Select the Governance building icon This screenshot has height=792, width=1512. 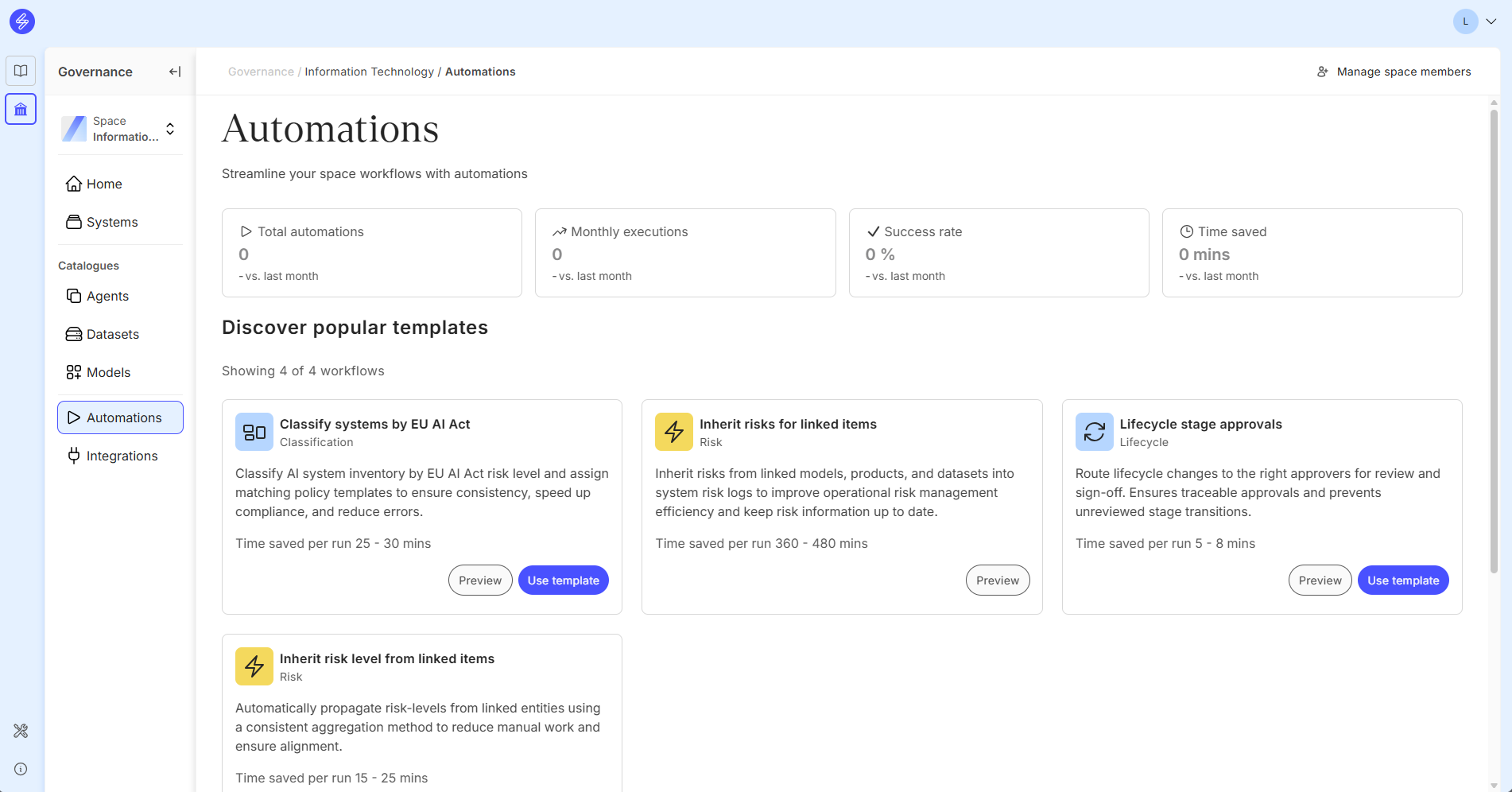pyautogui.click(x=21, y=109)
